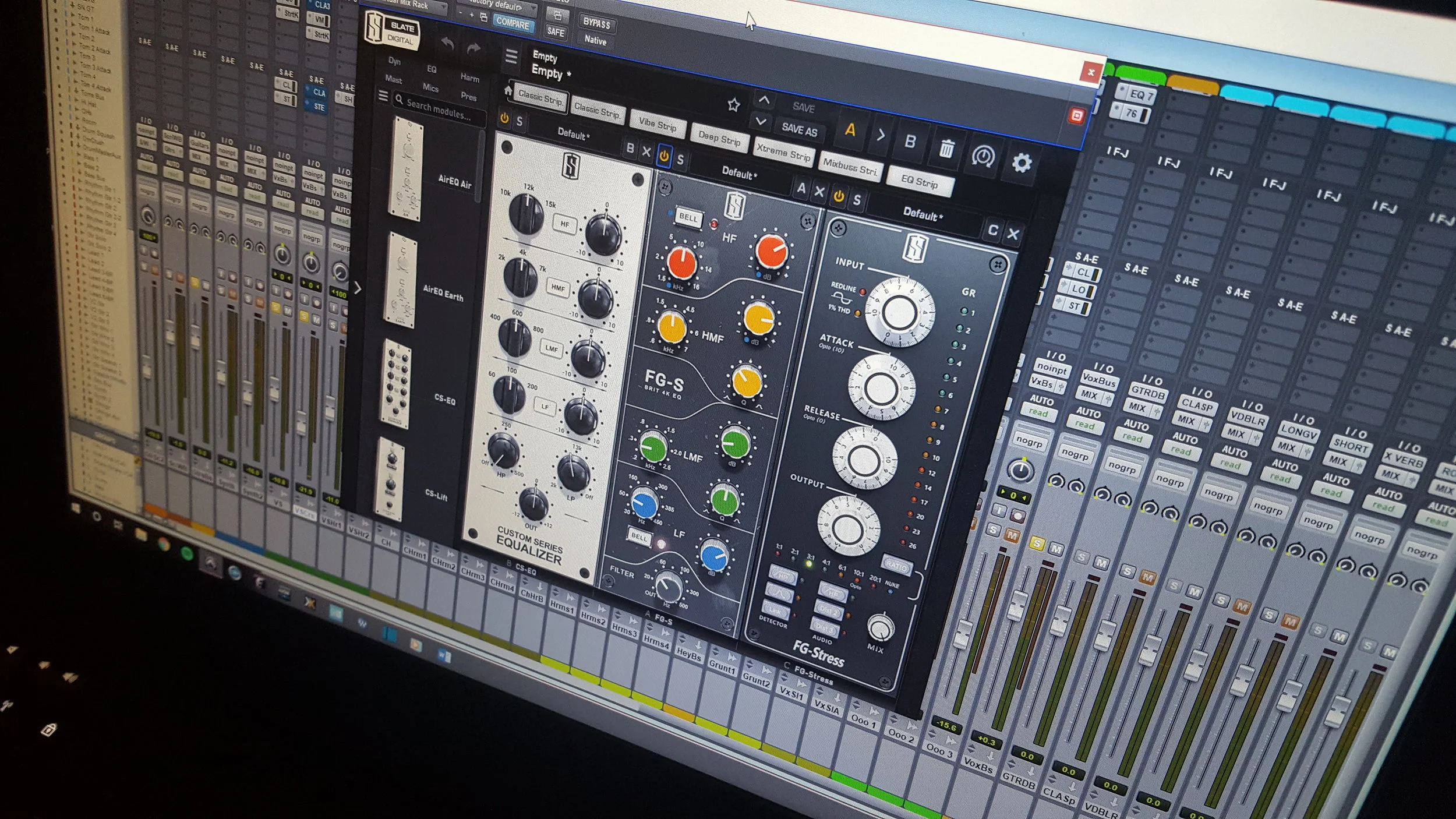
Task: Unsolo the VoxBs track yellow S
Action: pos(1036,543)
